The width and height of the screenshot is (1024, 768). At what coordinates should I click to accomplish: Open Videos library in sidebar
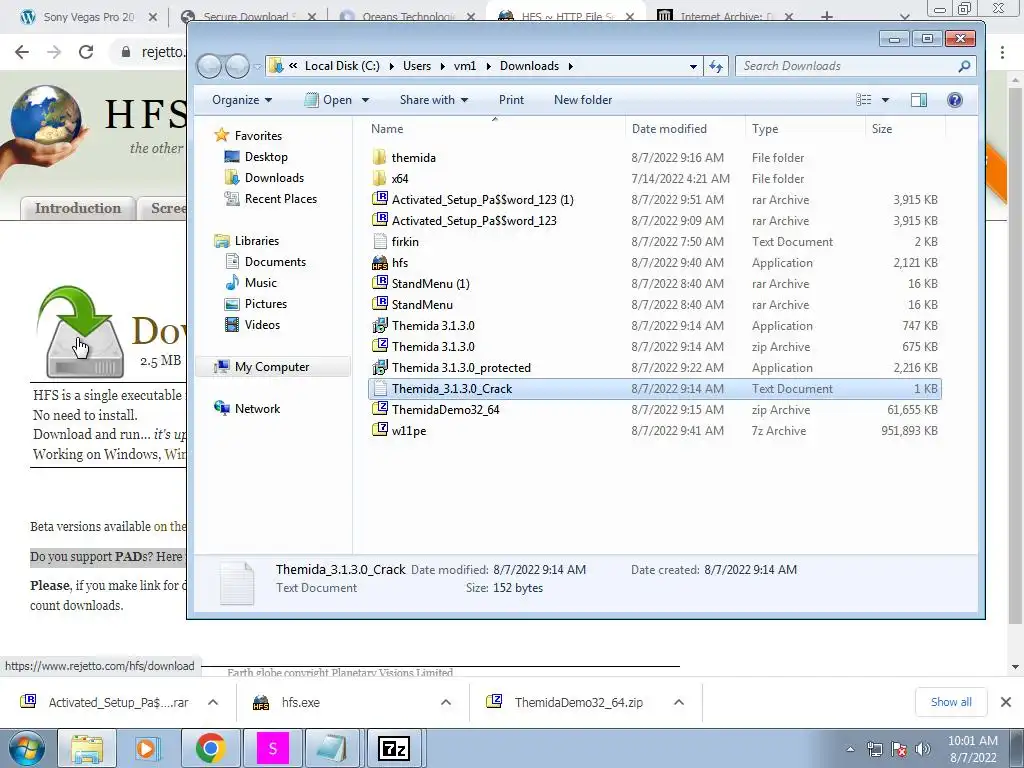tap(262, 325)
